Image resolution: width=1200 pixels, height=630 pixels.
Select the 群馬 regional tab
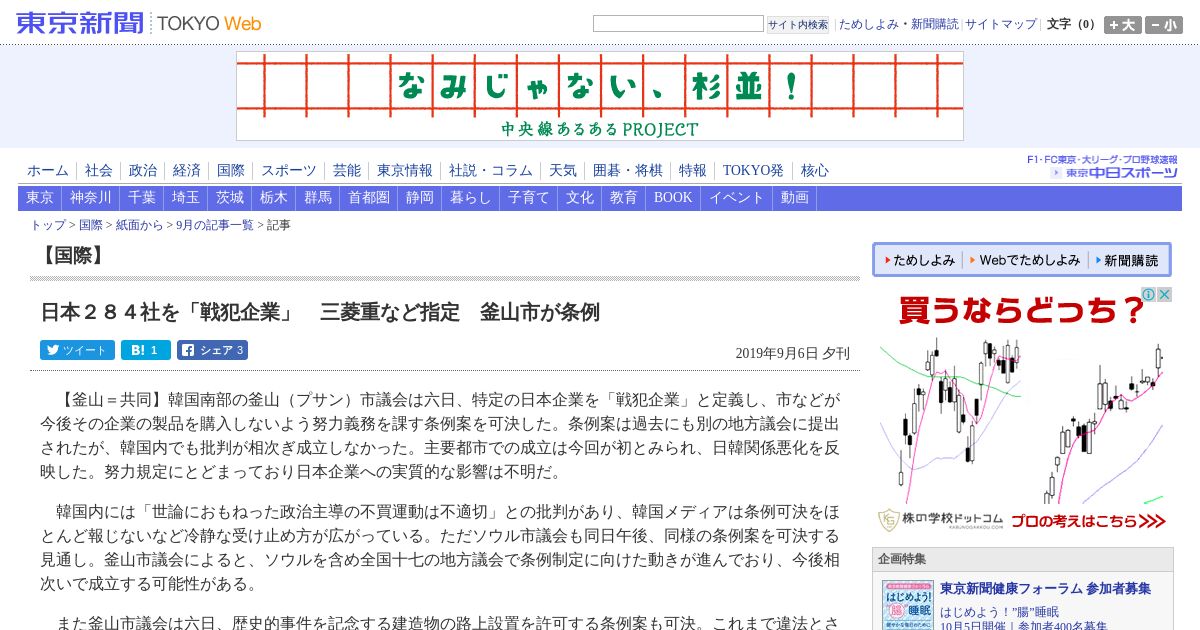tap(318, 198)
